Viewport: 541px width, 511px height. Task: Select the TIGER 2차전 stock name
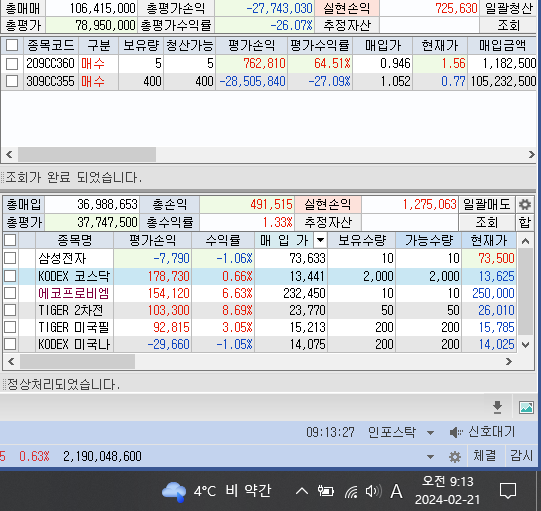(70, 310)
